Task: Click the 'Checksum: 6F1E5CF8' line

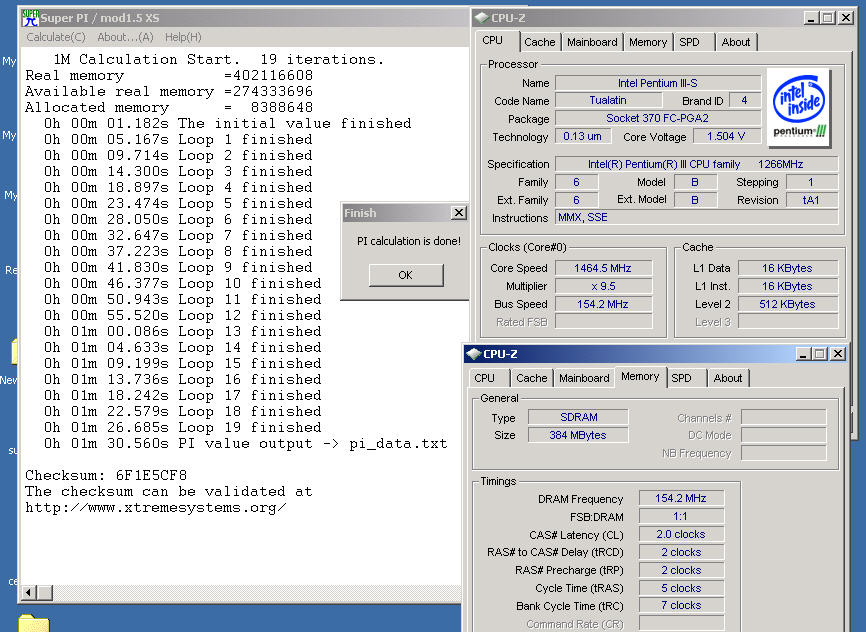Action: click(x=106, y=475)
